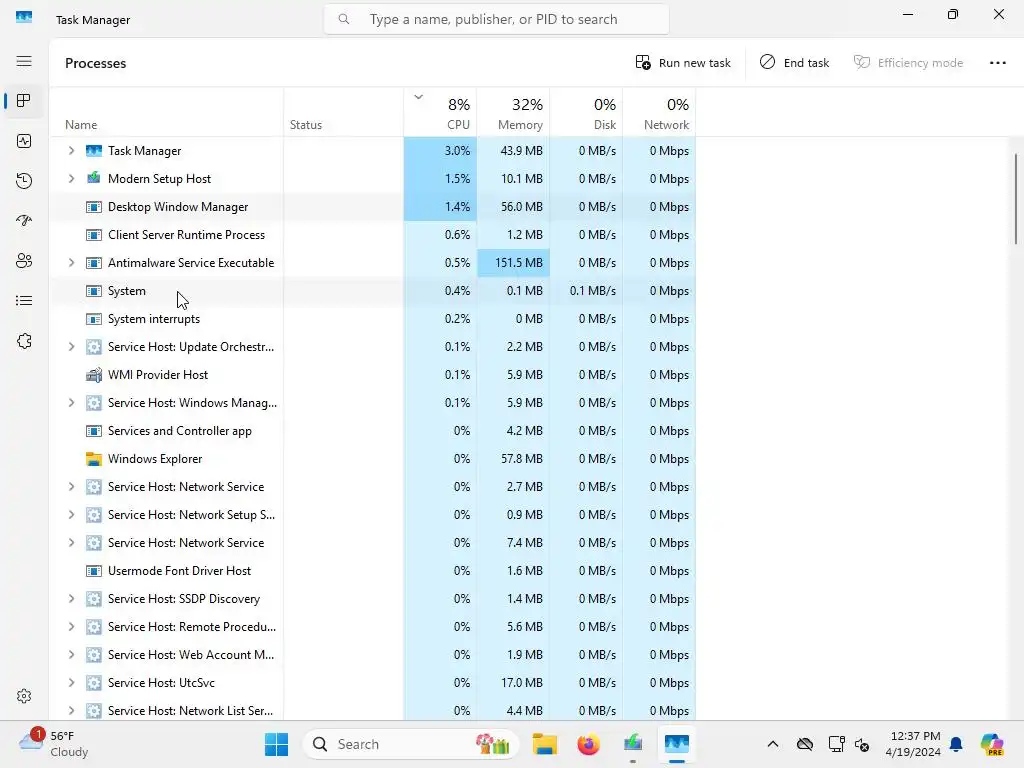Click the muted volume tray icon
The height and width of the screenshot is (768, 1024).
tap(862, 744)
